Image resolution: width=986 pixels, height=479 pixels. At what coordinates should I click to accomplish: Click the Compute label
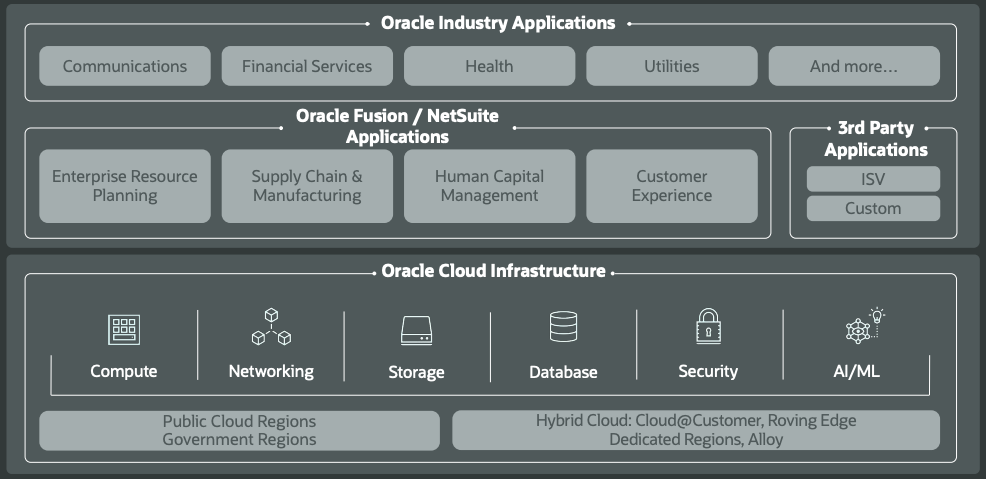click(124, 371)
